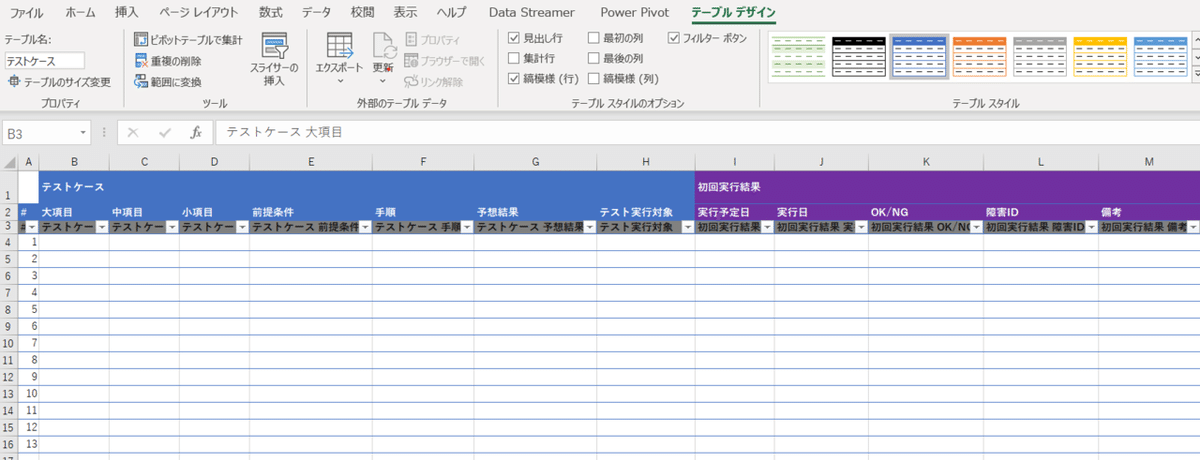Expand the Export (エクスポート) dropdown arrow
Image resolution: width=1200 pixels, height=460 pixels.
pyautogui.click(x=340, y=81)
